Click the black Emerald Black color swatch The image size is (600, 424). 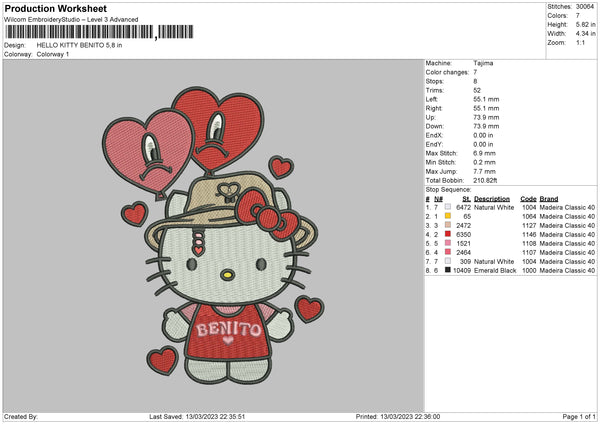pyautogui.click(x=446, y=270)
